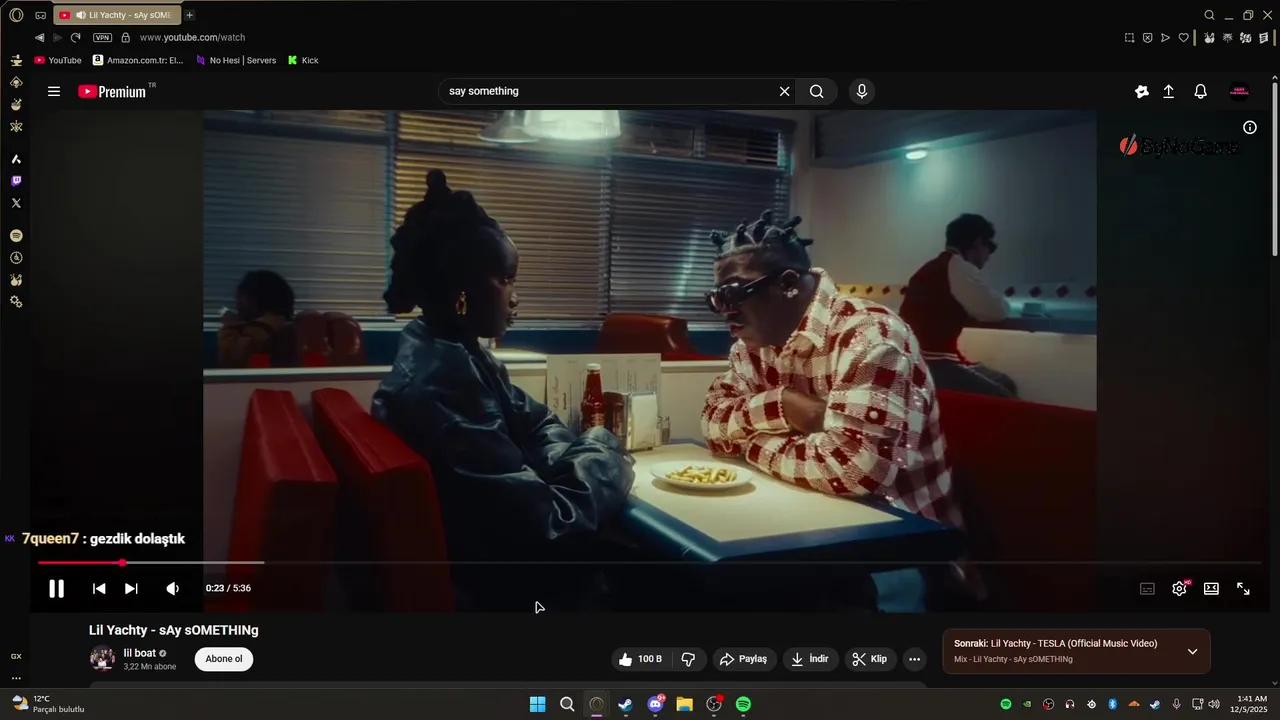Open Spotify from the taskbar
This screenshot has width=1280, height=720.
(x=743, y=704)
